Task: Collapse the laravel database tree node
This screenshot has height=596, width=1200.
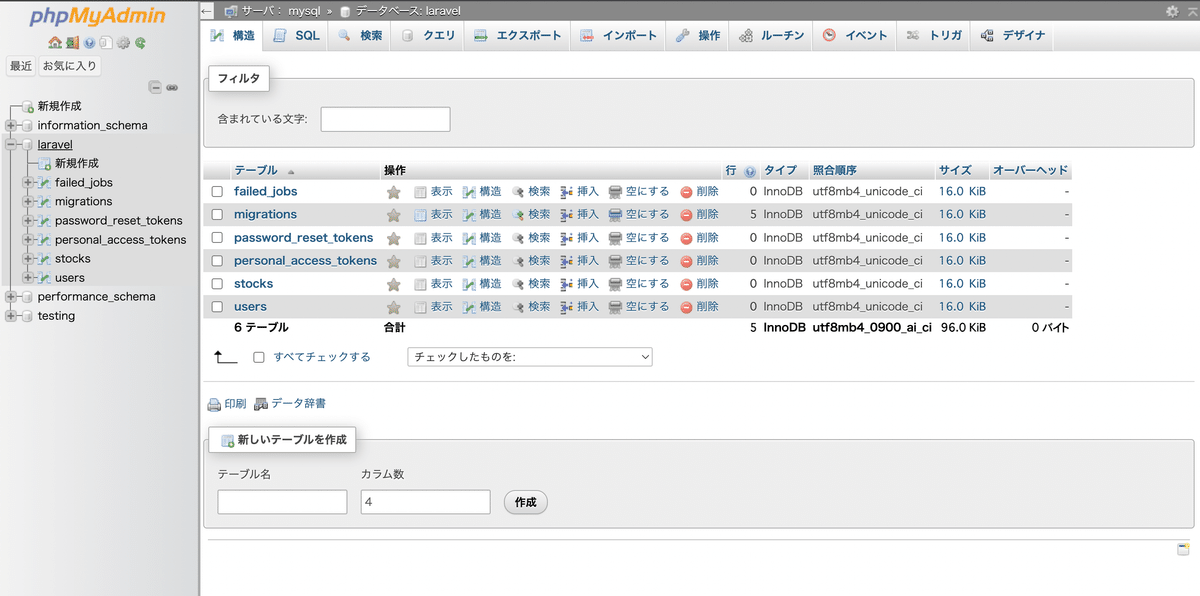Action: (x=11, y=145)
